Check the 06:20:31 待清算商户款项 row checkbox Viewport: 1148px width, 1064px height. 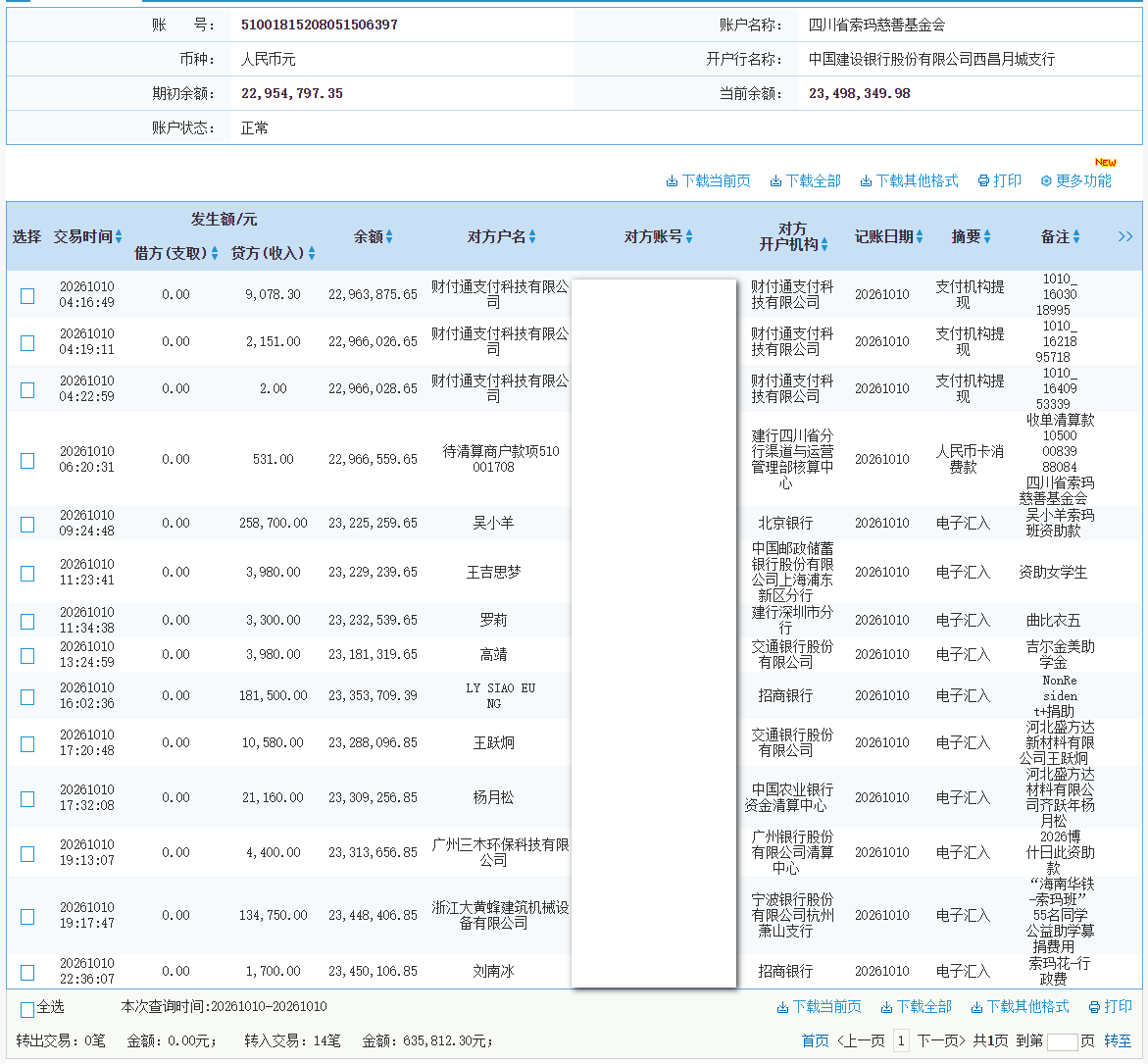[27, 461]
